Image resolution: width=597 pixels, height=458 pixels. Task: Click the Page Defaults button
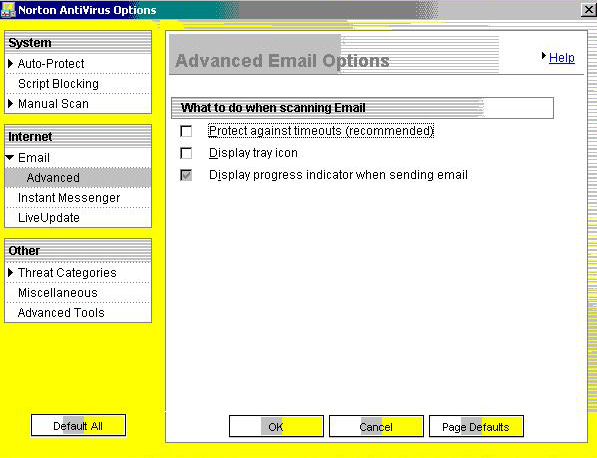pyautogui.click(x=476, y=426)
